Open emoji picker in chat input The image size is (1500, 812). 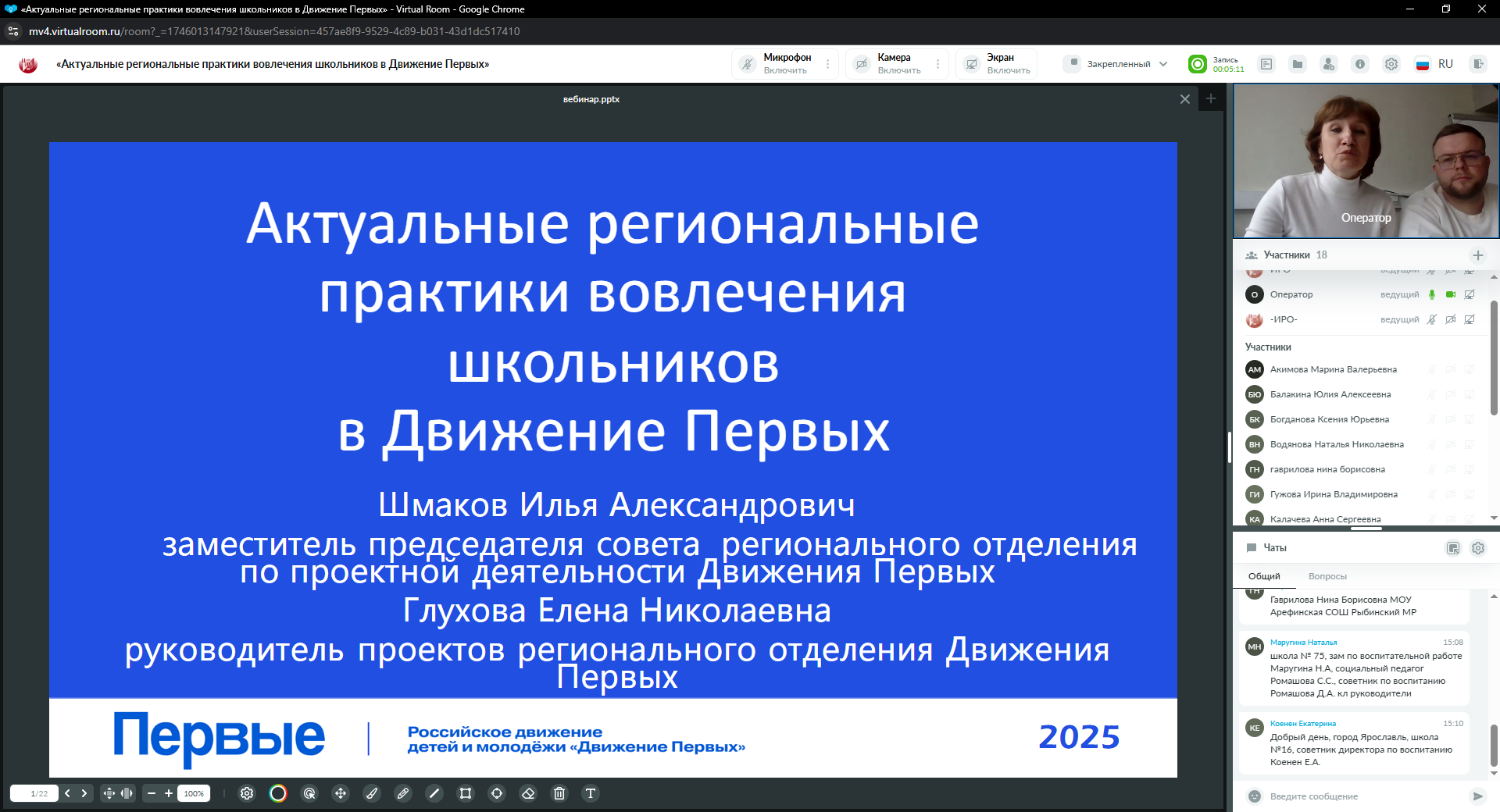point(1255,796)
